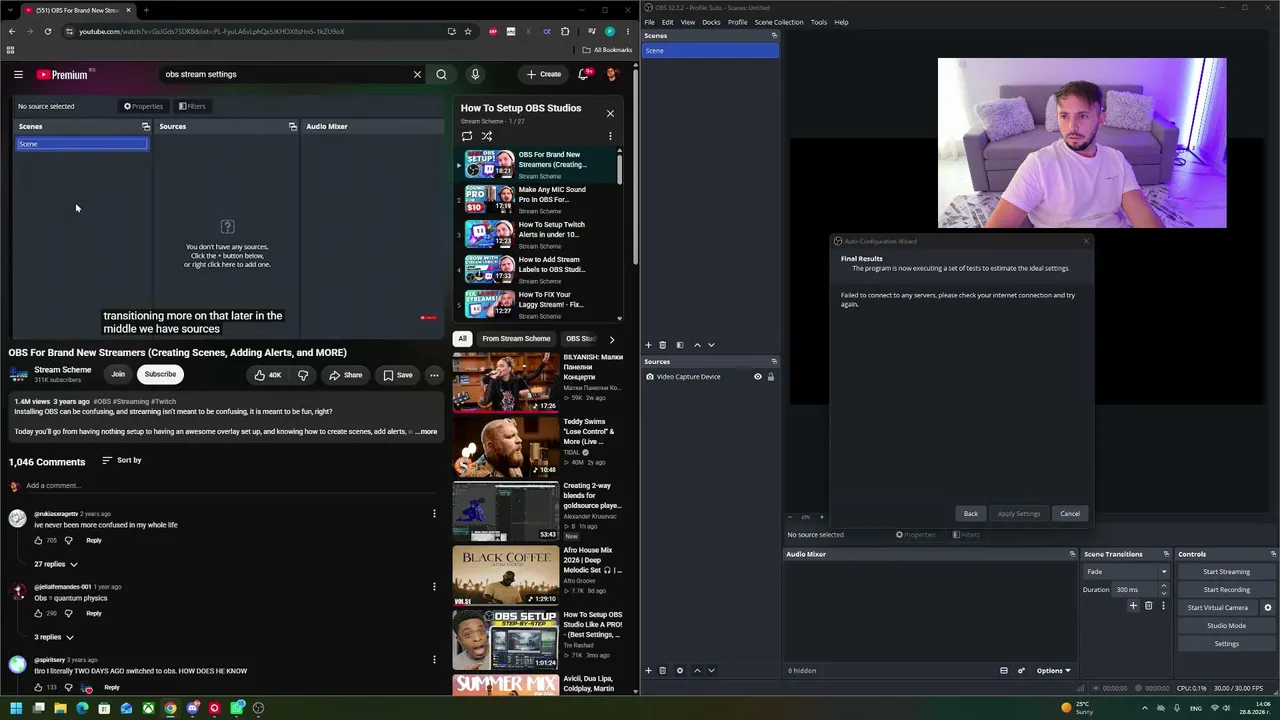Image resolution: width=1280 pixels, height=720 pixels.
Task: Move source down in Sources dock
Action: tap(711, 670)
